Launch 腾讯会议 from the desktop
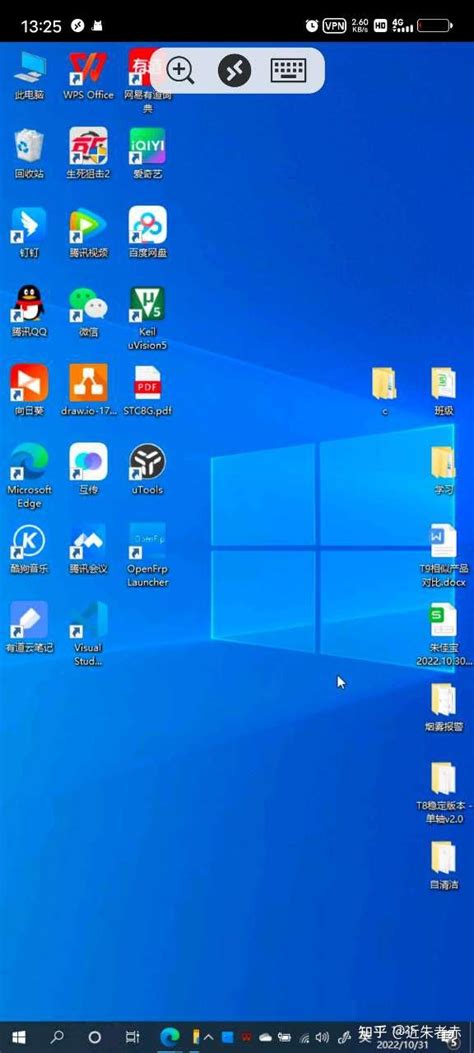 88,549
